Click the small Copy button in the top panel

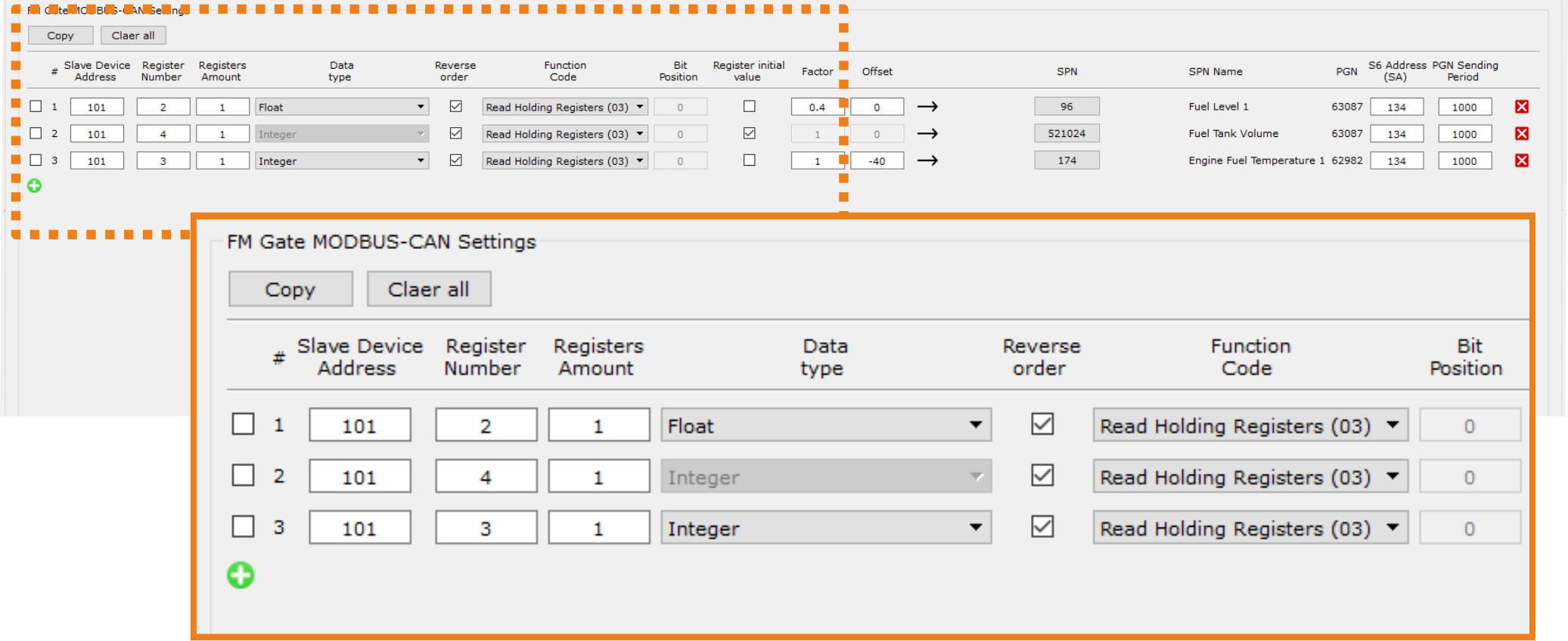tap(61, 36)
